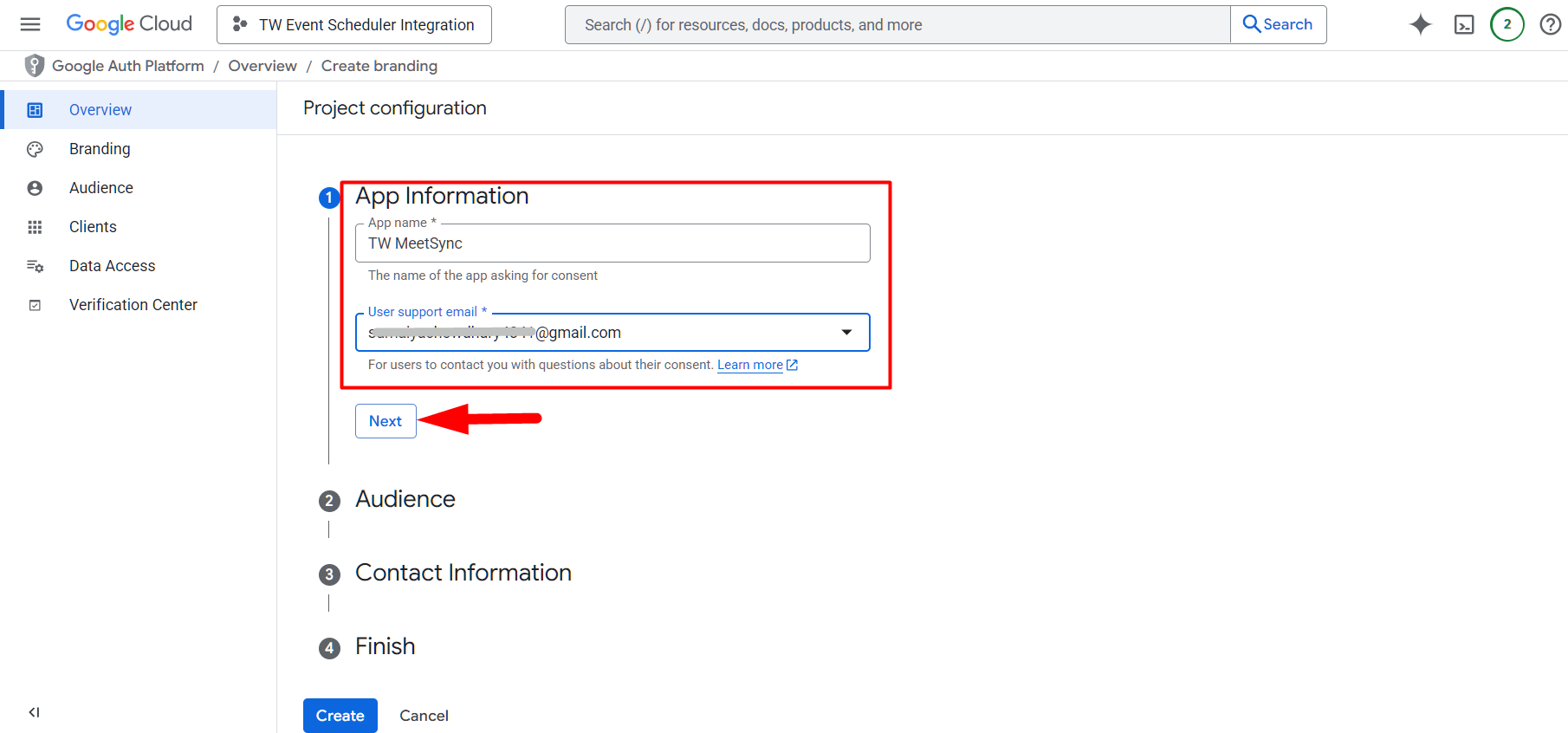Open Google Auth Platform breadcrumb link

[x=128, y=66]
